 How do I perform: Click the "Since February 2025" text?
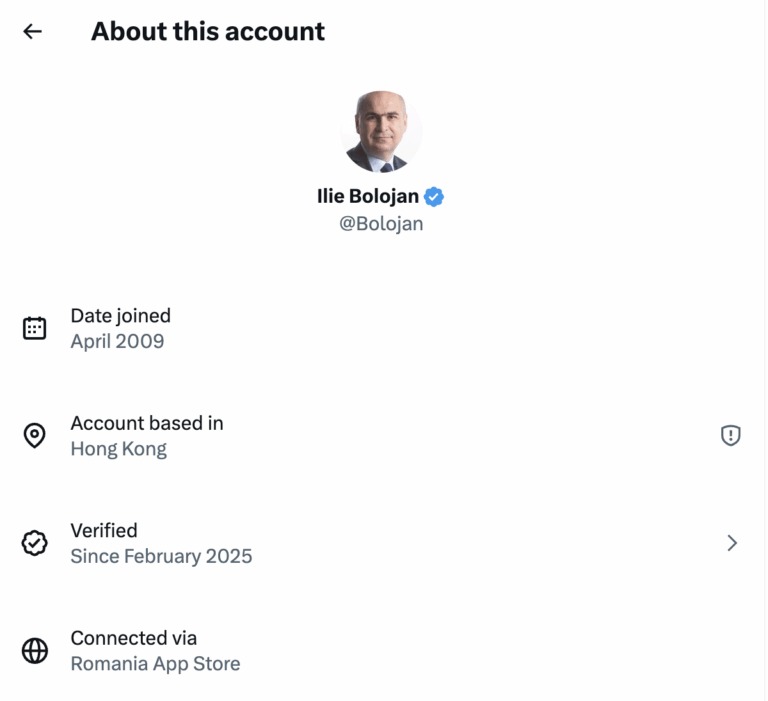point(161,556)
